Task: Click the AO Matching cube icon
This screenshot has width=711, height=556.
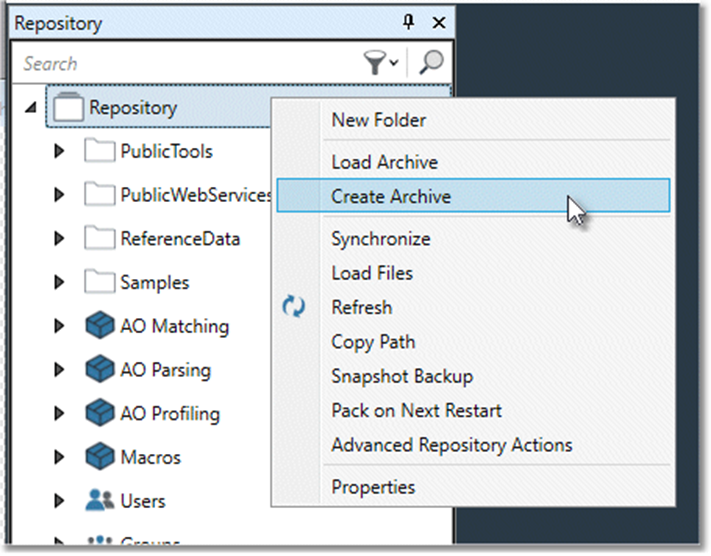Action: click(101, 326)
